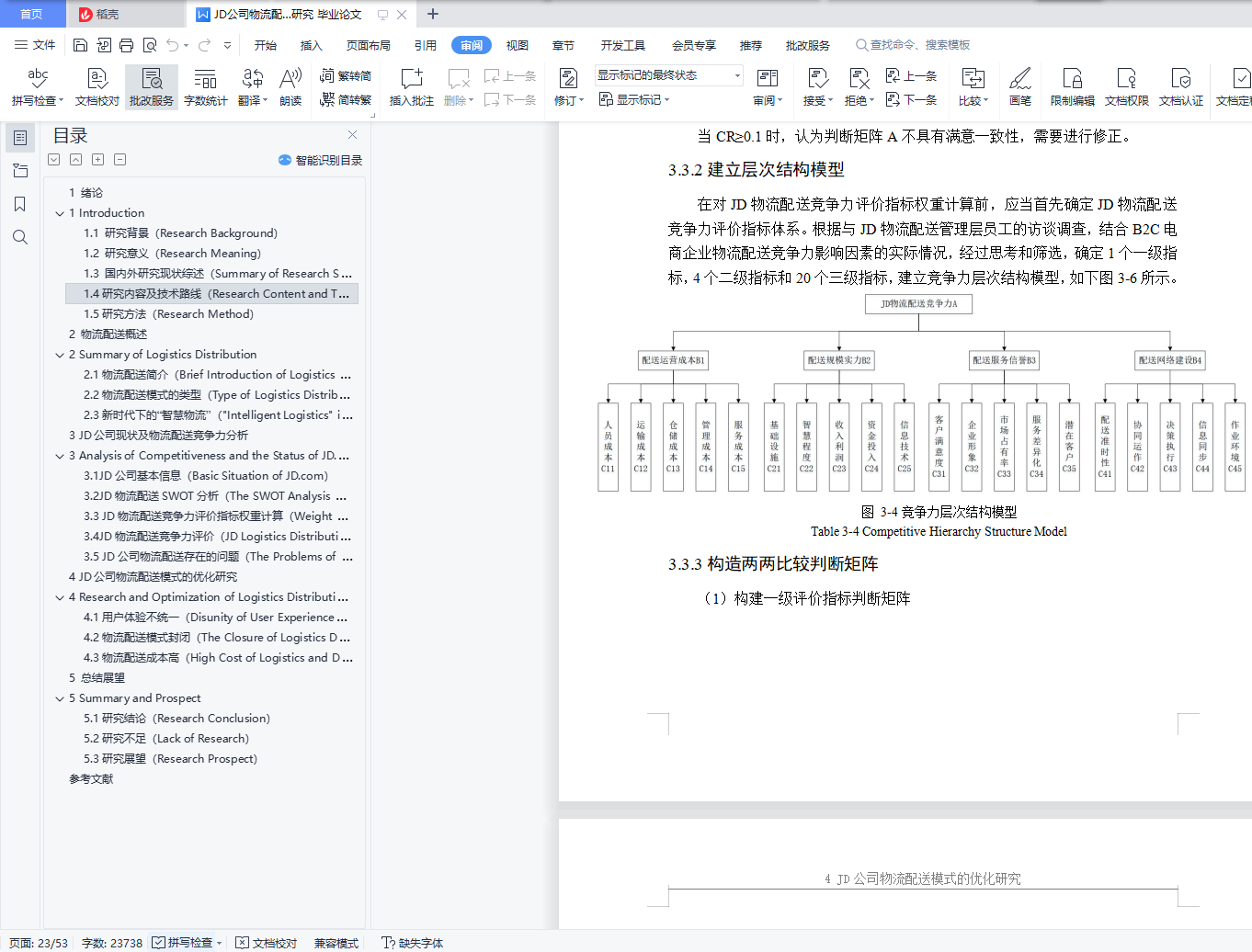
Task: Click the minus box icon under 目录 heading
Action: (120, 160)
